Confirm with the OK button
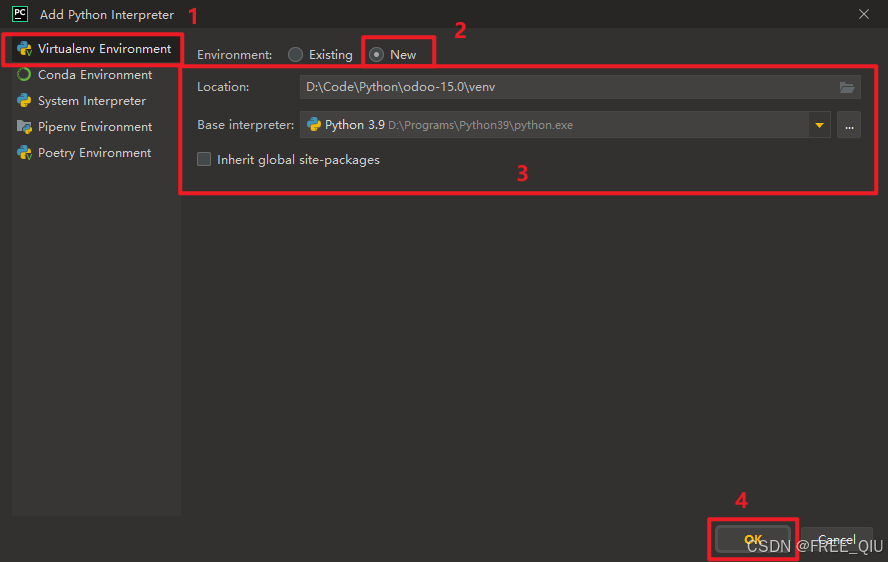Screen dimensions: 888x562 (x=753, y=539)
